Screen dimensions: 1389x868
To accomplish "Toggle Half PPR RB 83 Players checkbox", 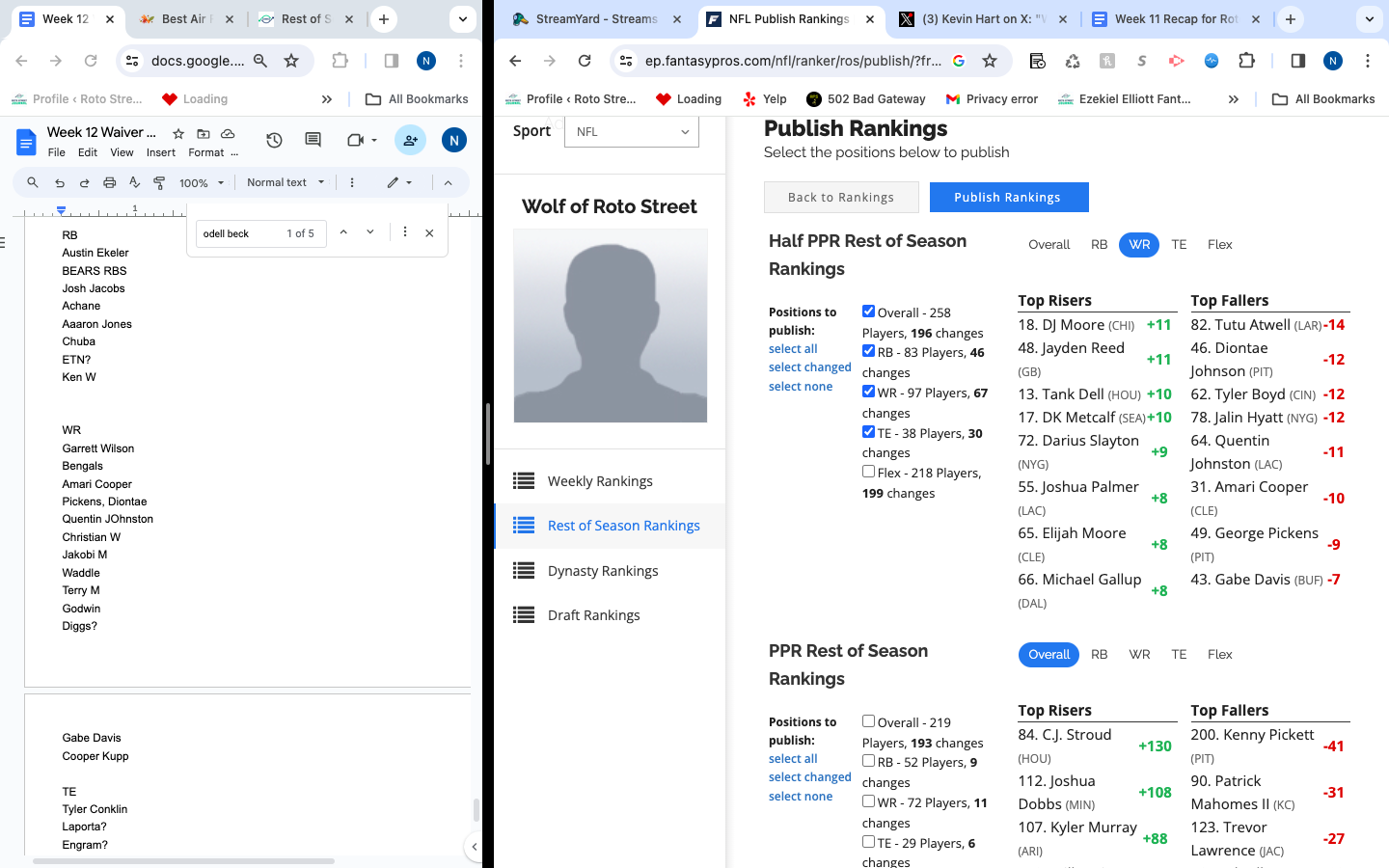I will click(x=868, y=351).
